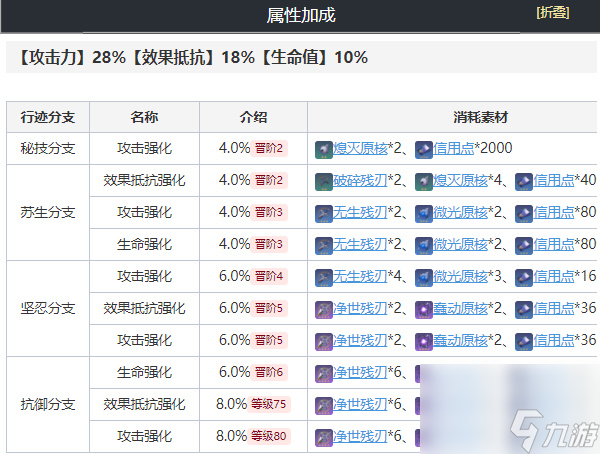Collapse the 属性加成 section via [折叠]
Screen dimensions: 600x454
pos(553,13)
